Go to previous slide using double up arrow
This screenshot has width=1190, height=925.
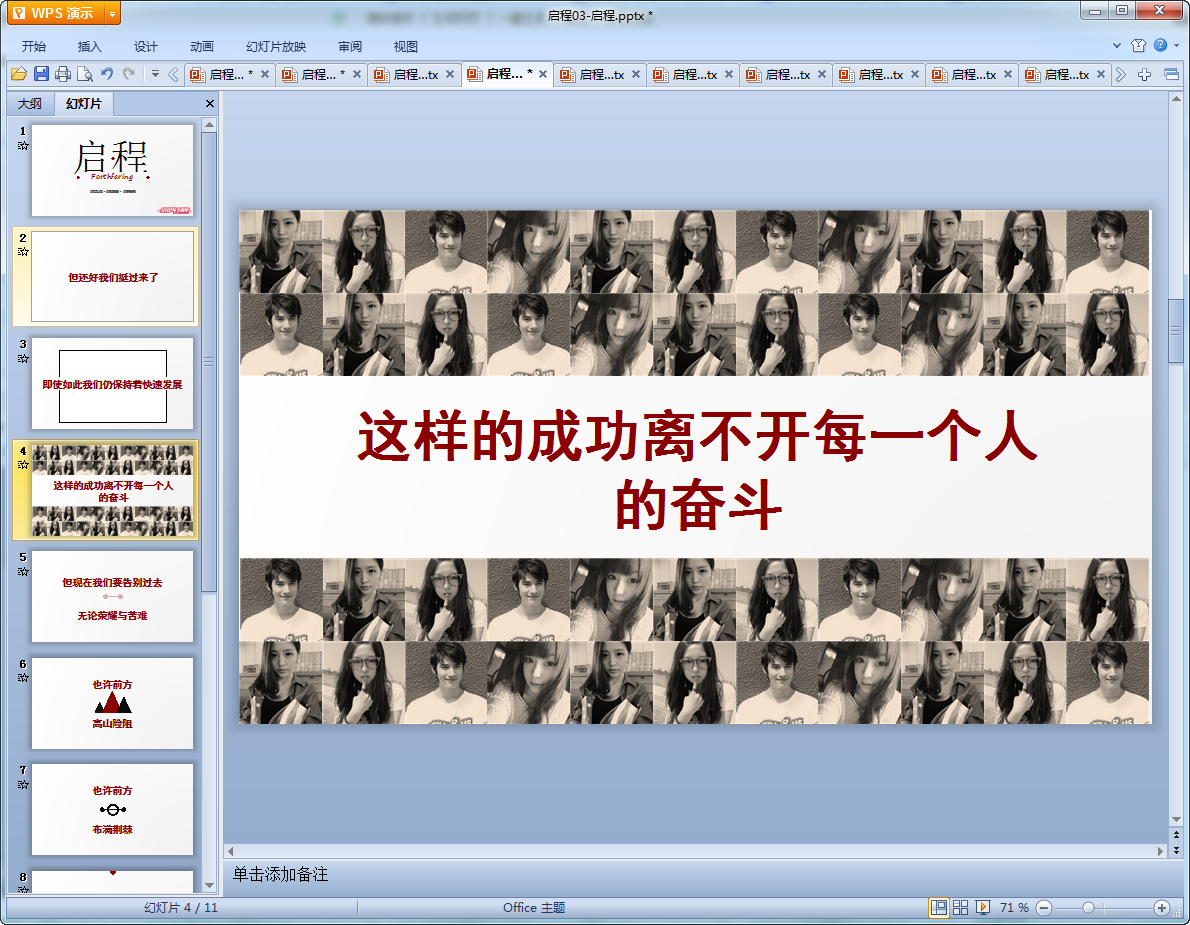[1176, 835]
